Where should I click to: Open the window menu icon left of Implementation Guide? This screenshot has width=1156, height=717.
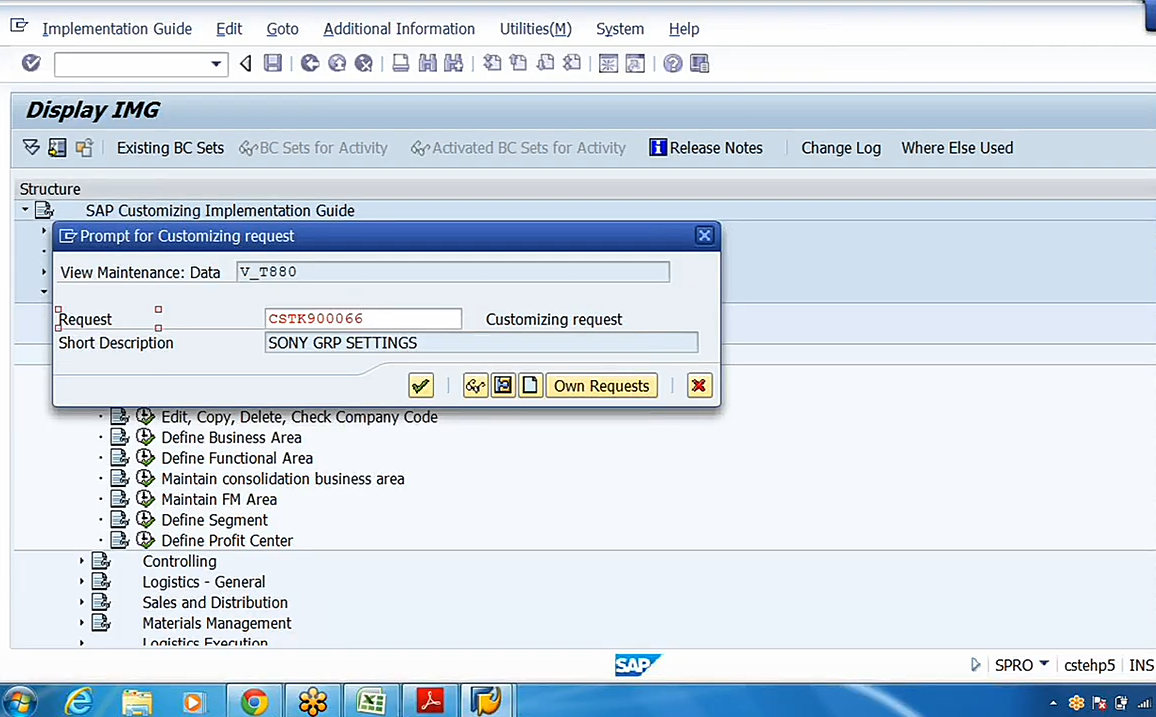click(x=19, y=27)
